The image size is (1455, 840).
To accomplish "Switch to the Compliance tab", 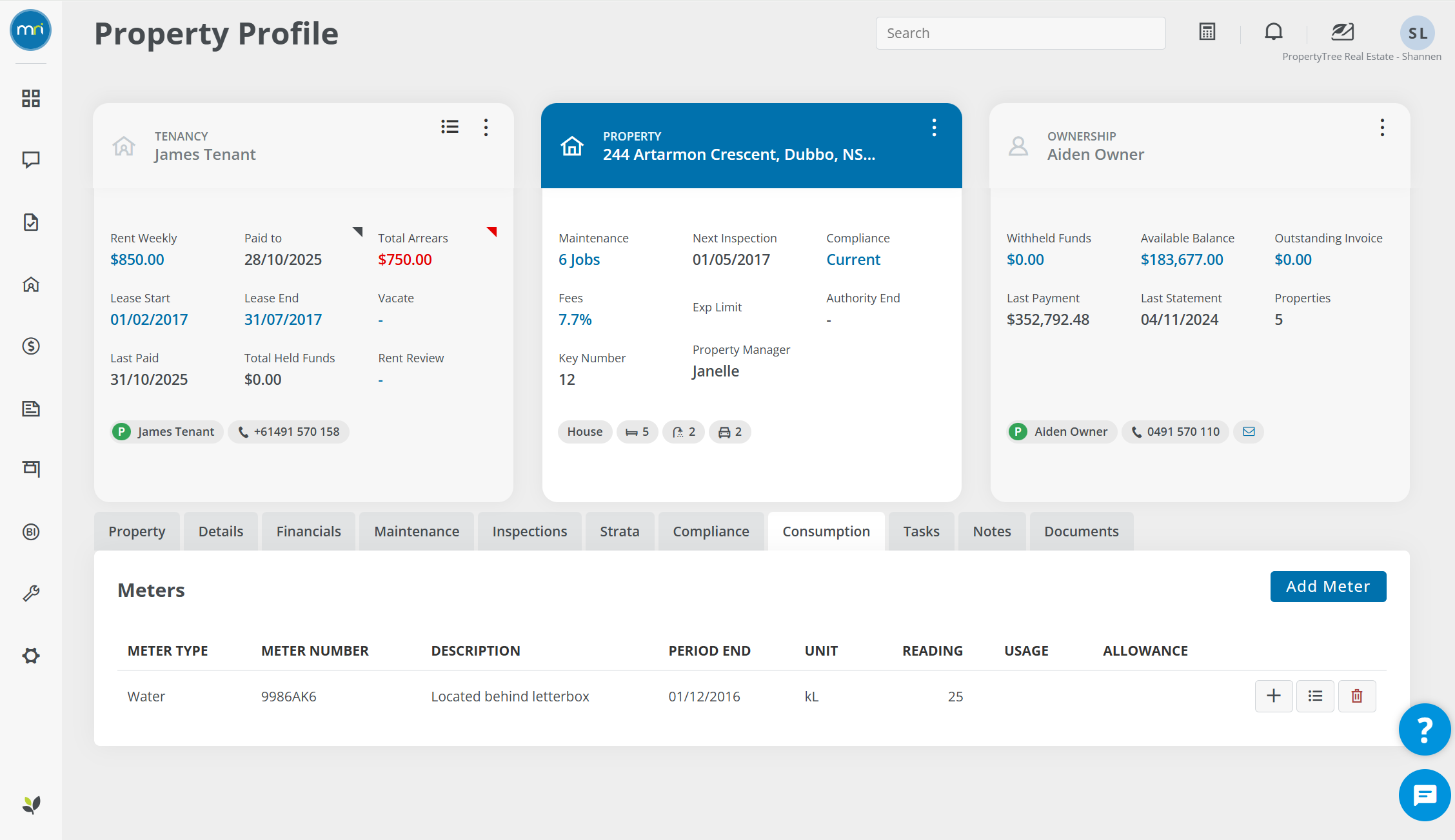I will 711,531.
